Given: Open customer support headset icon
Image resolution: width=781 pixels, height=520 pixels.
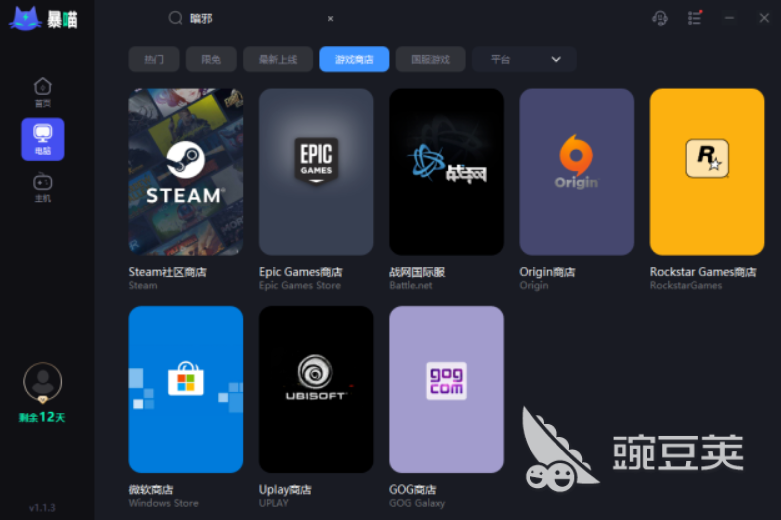Looking at the screenshot, I should tap(659, 18).
